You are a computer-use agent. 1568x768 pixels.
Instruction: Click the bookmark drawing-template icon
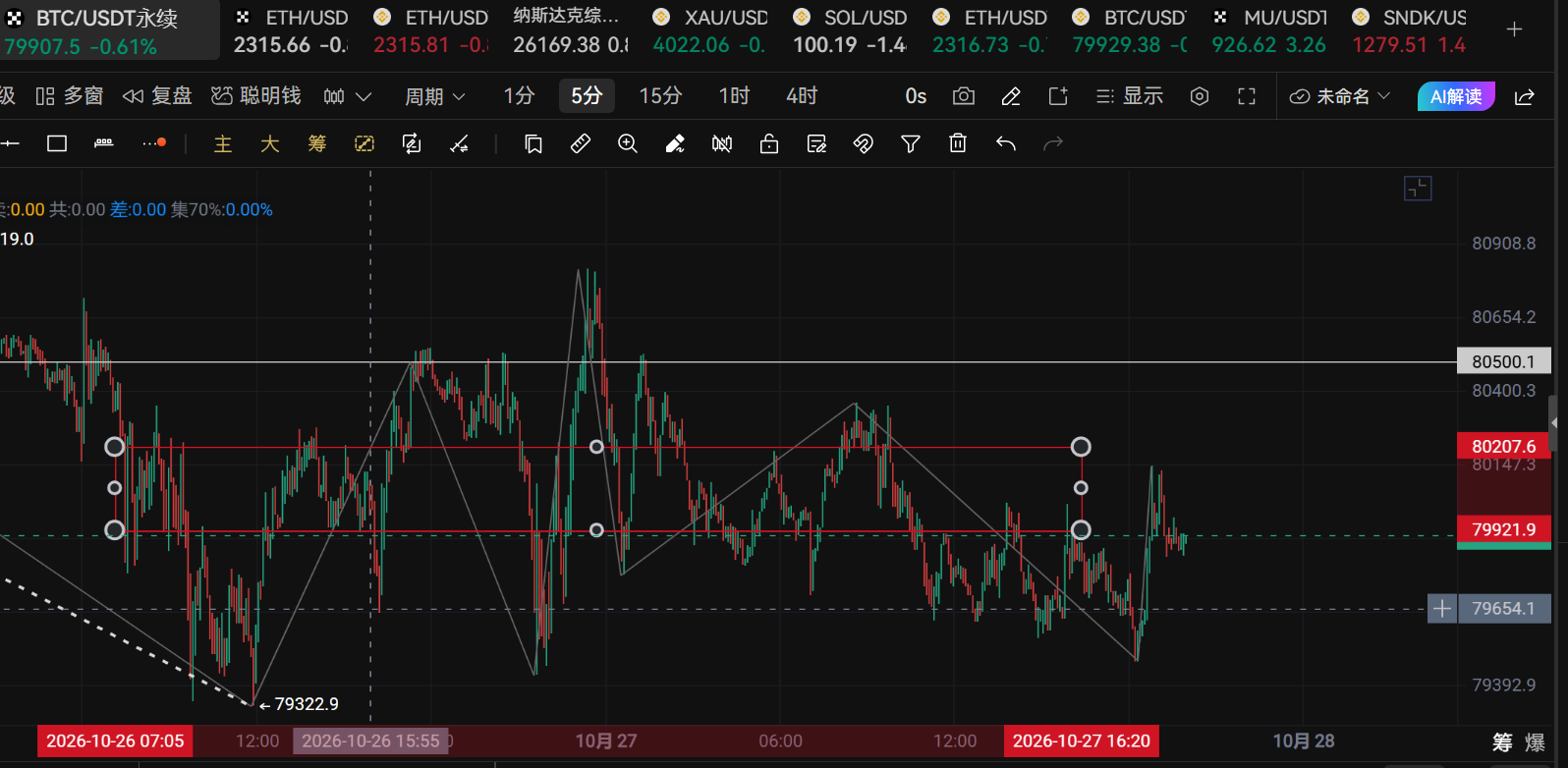coord(533,143)
